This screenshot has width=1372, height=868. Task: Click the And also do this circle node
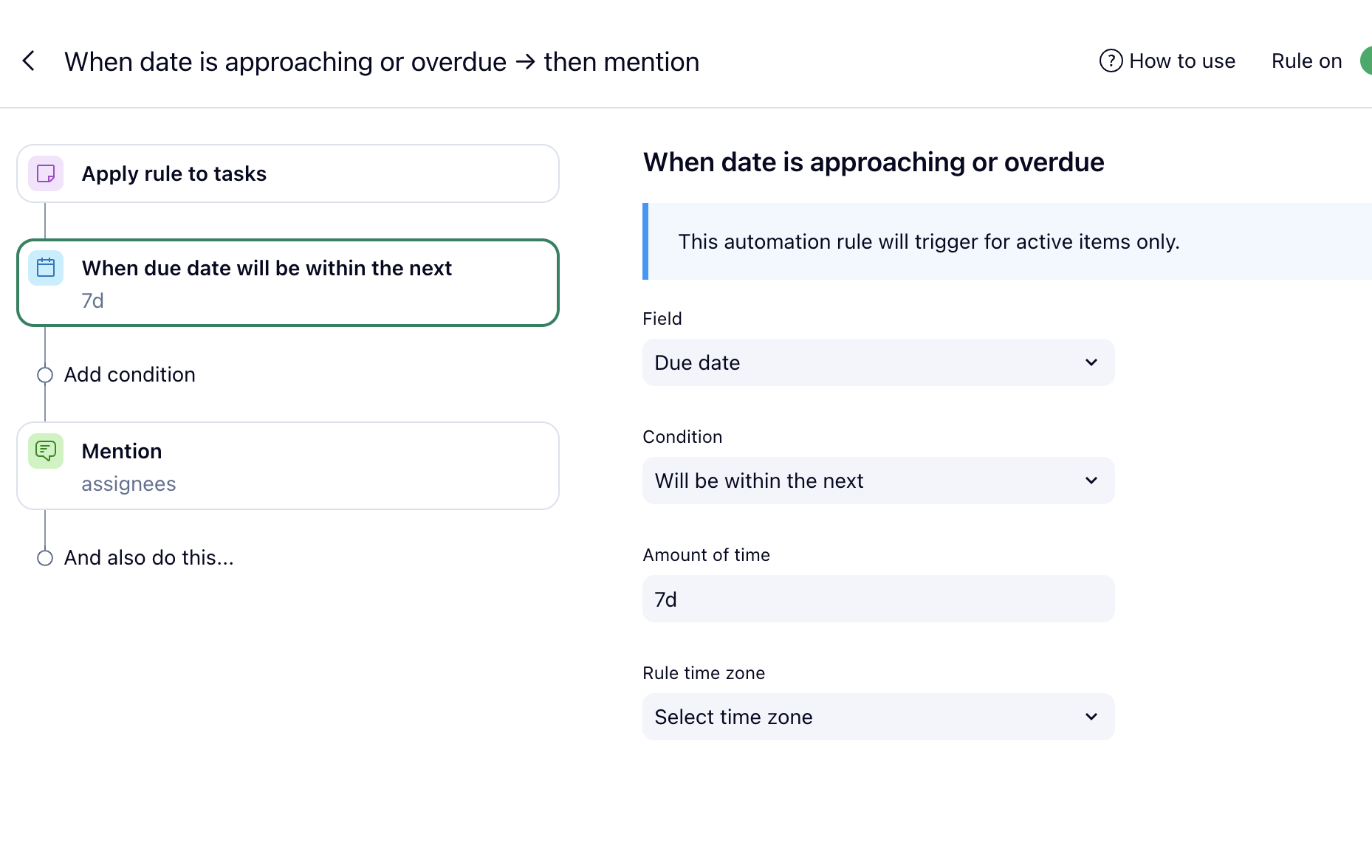click(45, 558)
